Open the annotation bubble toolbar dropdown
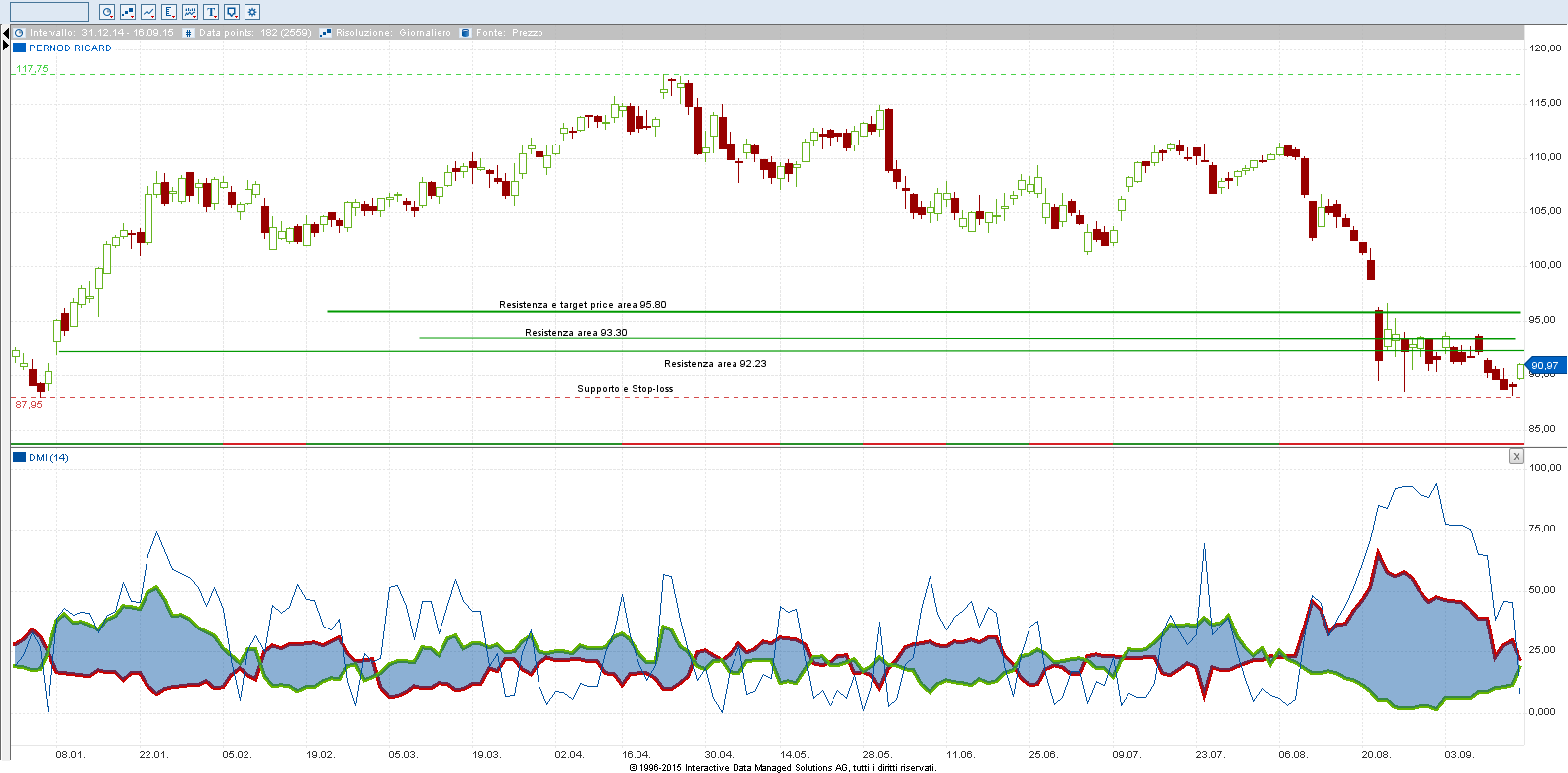The image size is (1568, 773). (232, 12)
